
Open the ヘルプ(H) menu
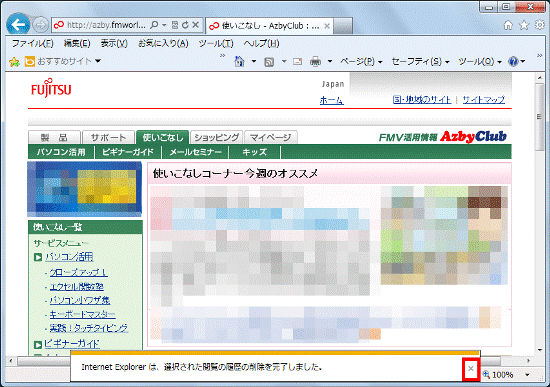[x=261, y=44]
